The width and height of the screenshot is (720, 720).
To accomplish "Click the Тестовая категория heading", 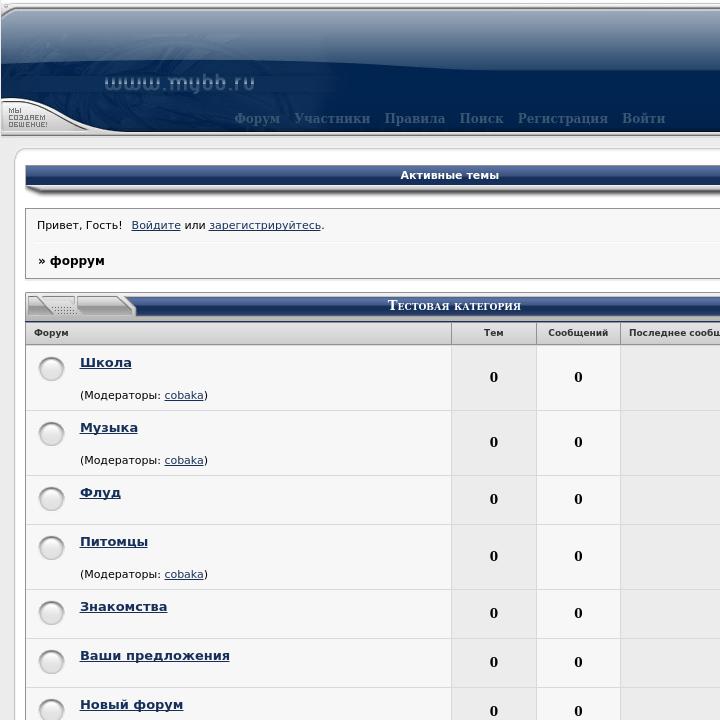I will point(454,306).
